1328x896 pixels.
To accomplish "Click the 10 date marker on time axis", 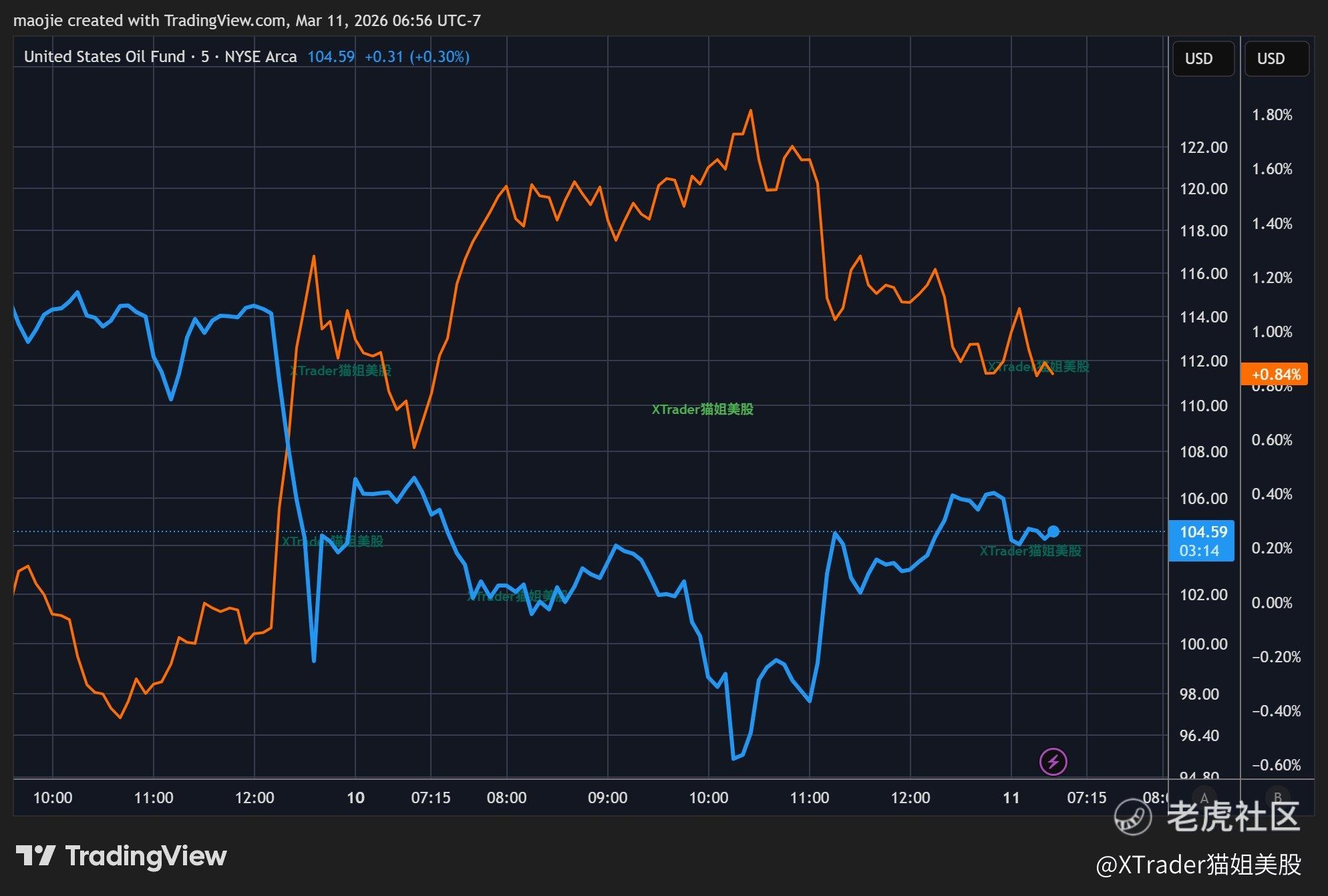I will coord(355,797).
